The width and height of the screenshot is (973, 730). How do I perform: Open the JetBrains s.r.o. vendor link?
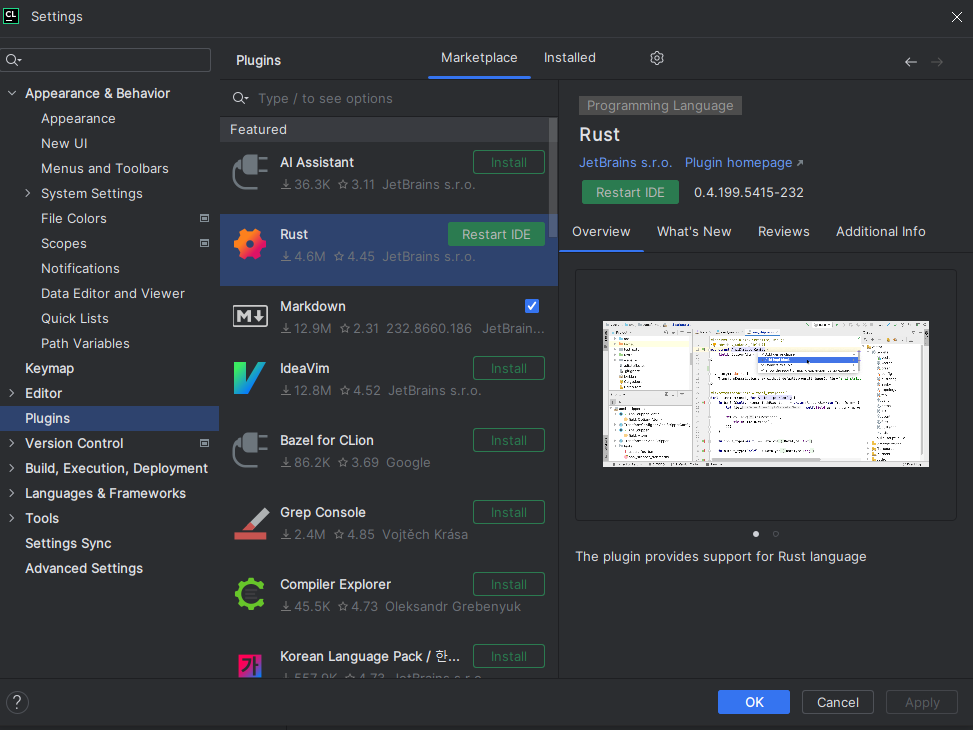[626, 163]
